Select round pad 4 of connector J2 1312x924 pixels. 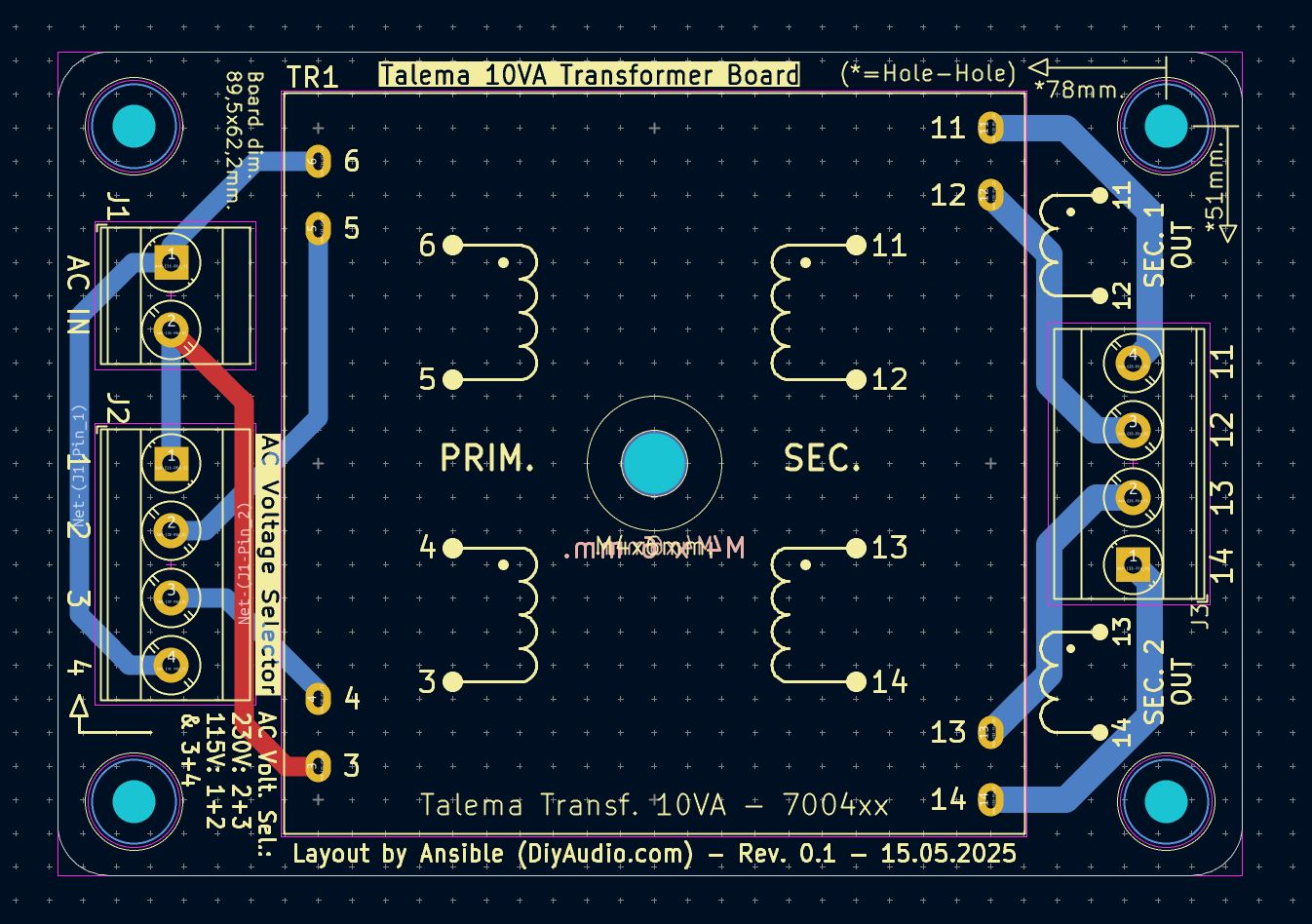171,664
